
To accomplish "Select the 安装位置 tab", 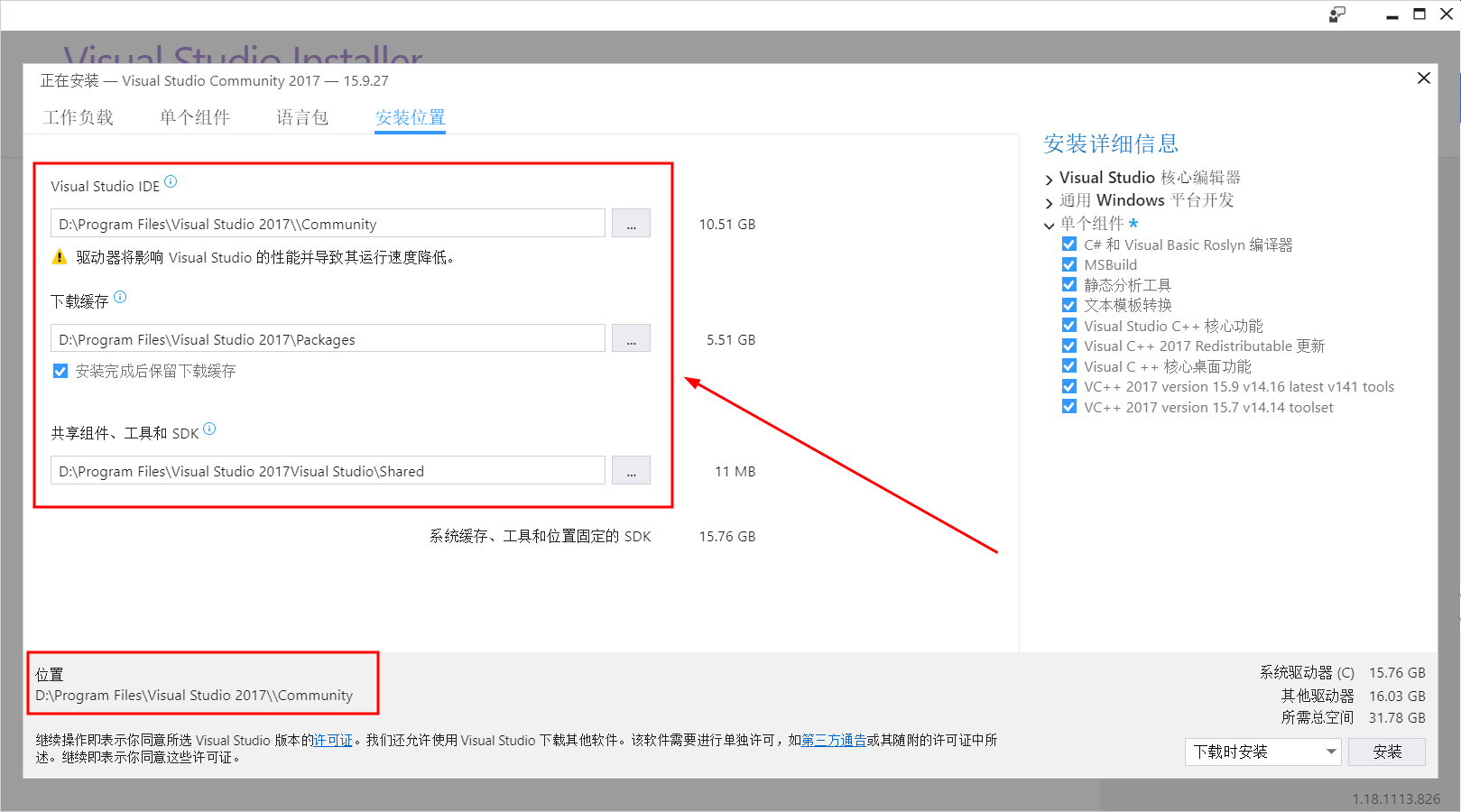I will pyautogui.click(x=411, y=118).
